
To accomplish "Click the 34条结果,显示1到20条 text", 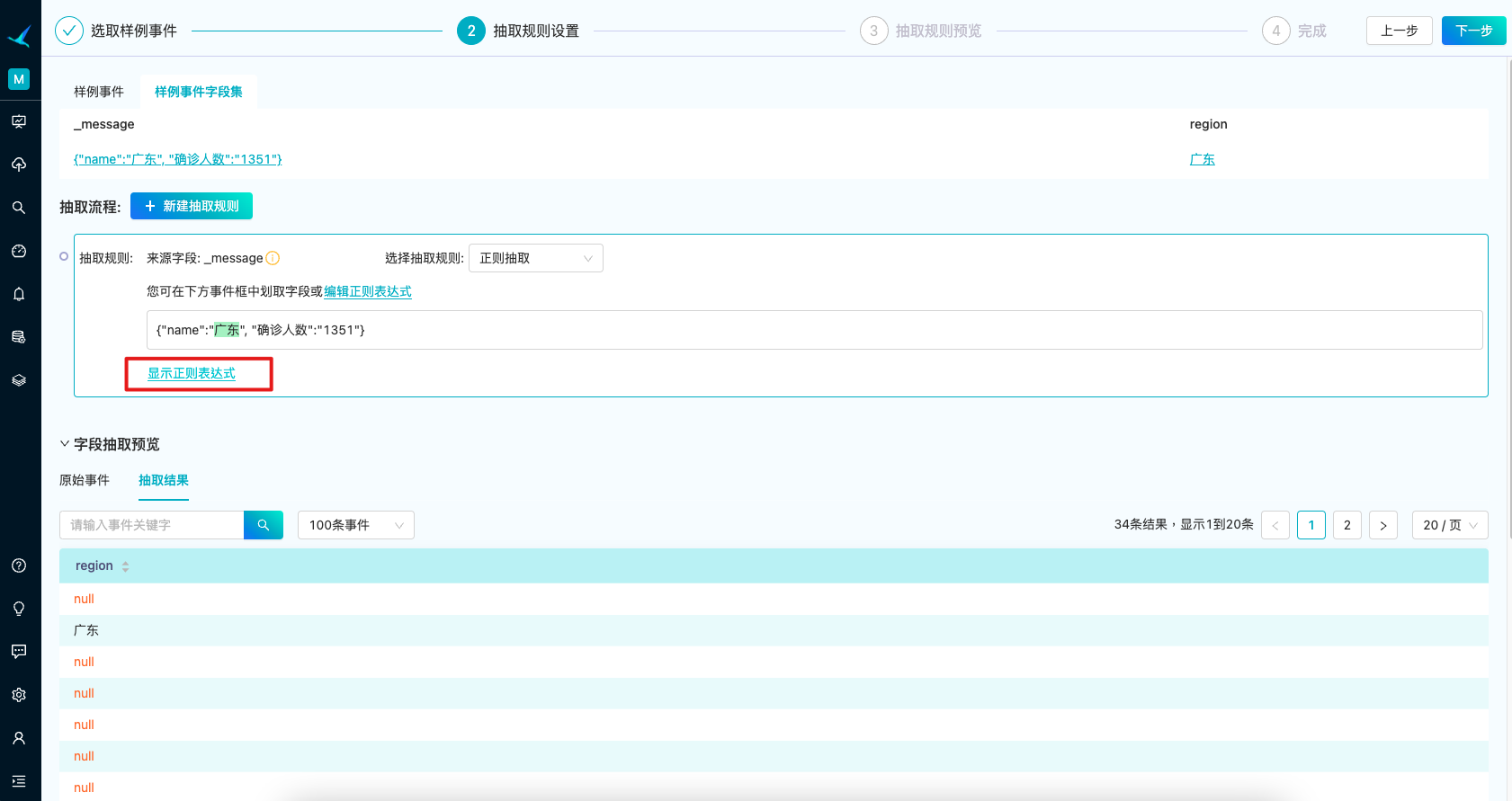I will pos(1184,524).
